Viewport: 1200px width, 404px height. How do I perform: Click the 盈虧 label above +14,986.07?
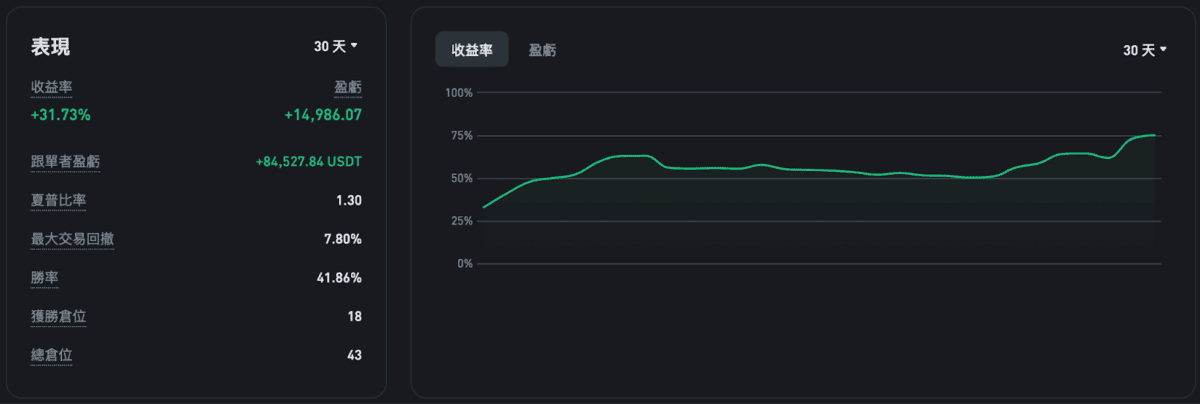(x=348, y=89)
